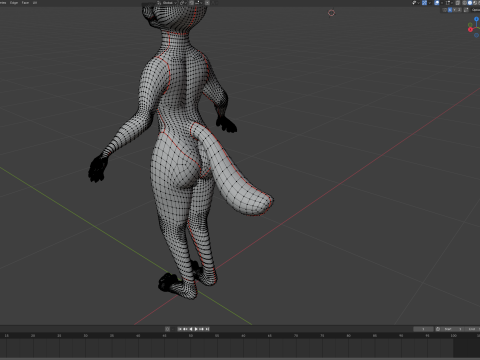The height and width of the screenshot is (360, 480).
Task: Toggle Z axis mirror
Action: point(459,10)
